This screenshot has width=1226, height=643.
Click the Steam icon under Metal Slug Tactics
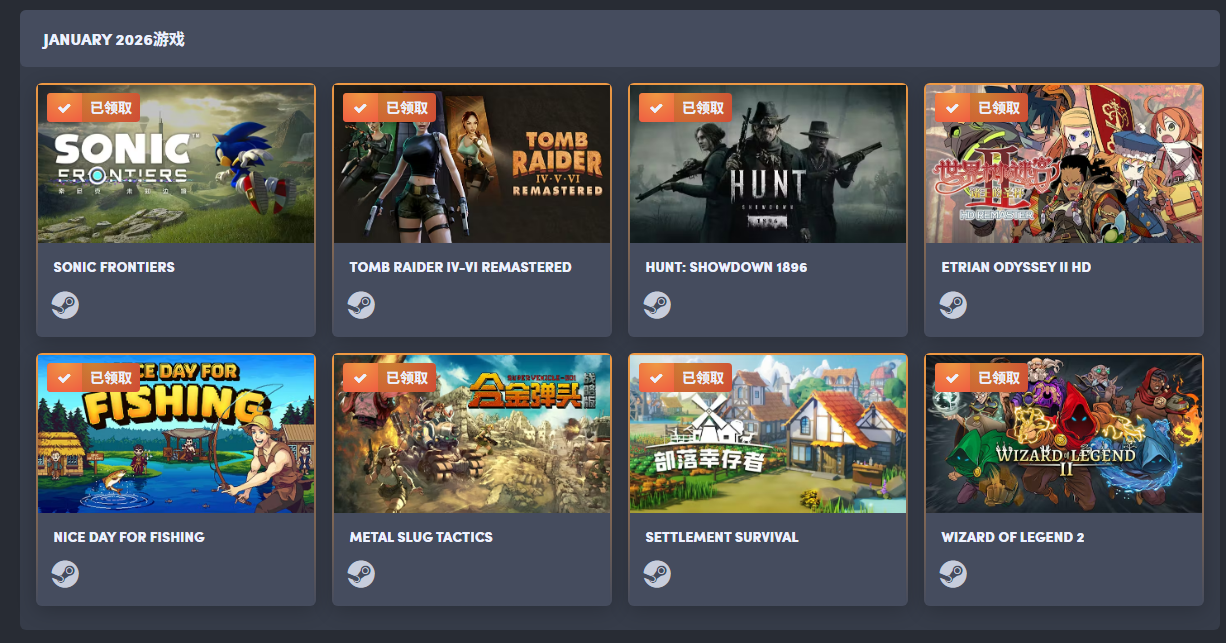point(361,574)
